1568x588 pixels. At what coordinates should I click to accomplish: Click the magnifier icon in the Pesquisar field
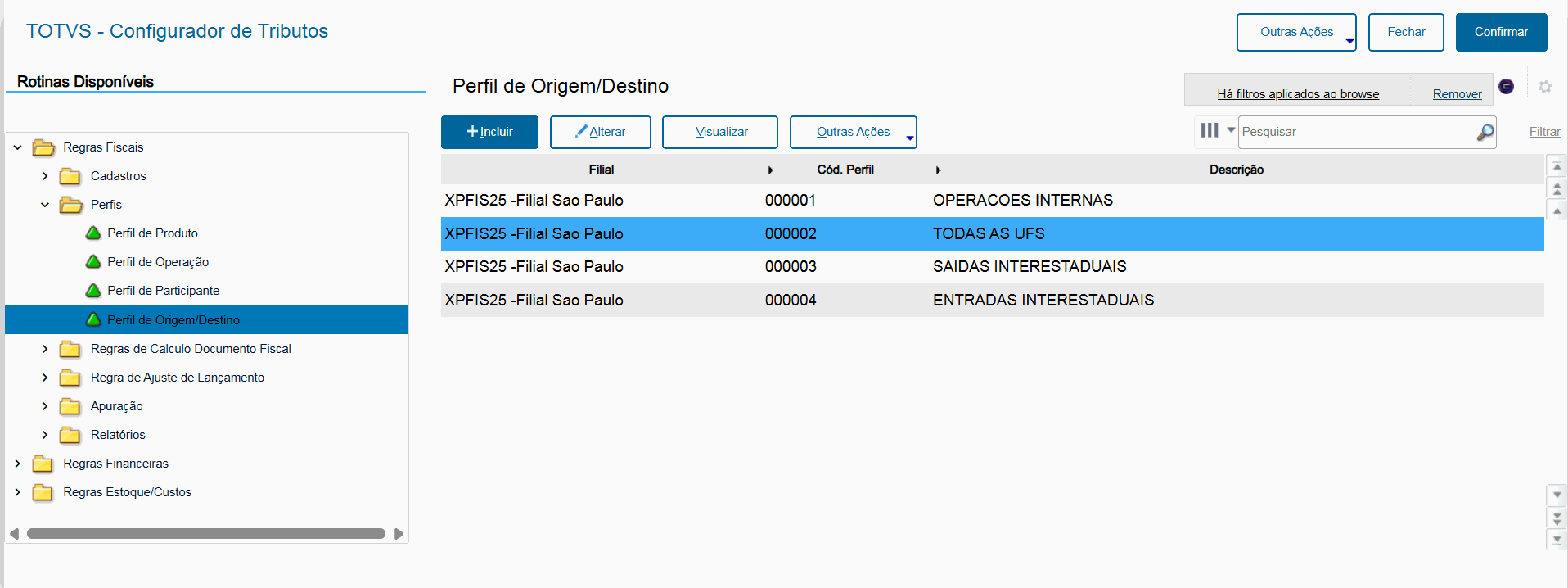click(1485, 133)
